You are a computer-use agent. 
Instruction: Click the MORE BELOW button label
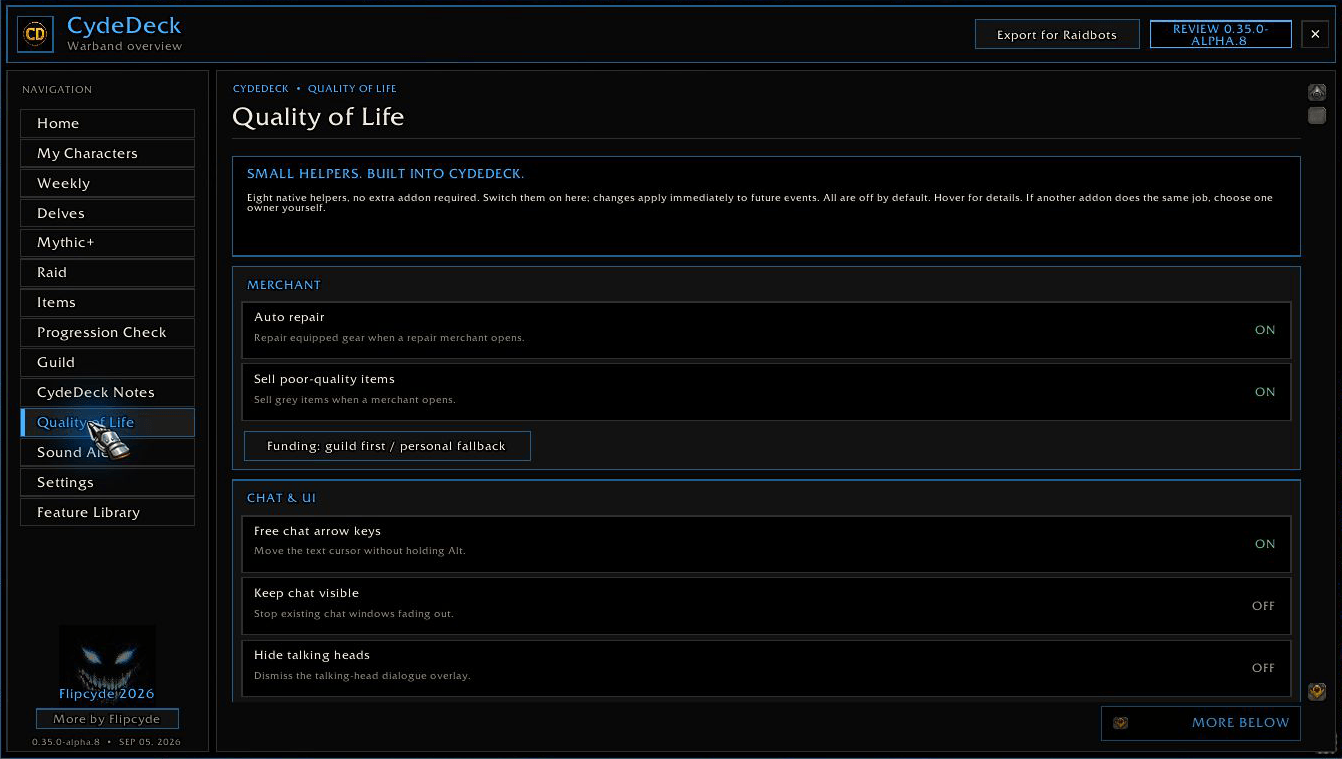point(1240,723)
